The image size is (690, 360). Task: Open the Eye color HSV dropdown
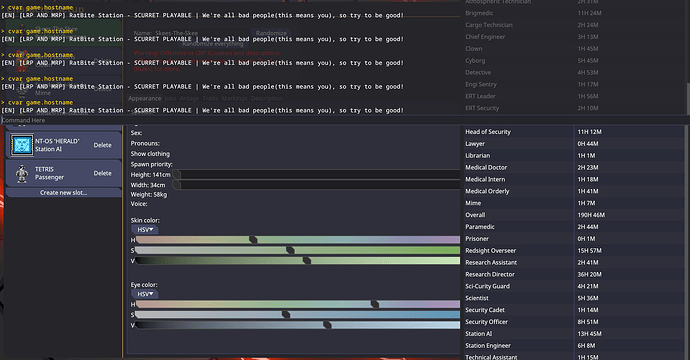point(145,294)
